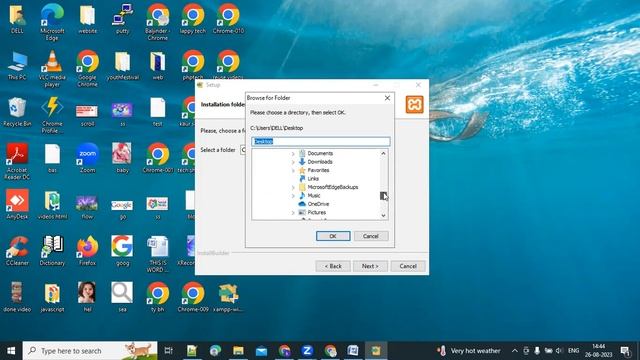Select the sea magnifier image icon
This screenshot has width=640, height=360.
pyautogui.click(x=122, y=298)
